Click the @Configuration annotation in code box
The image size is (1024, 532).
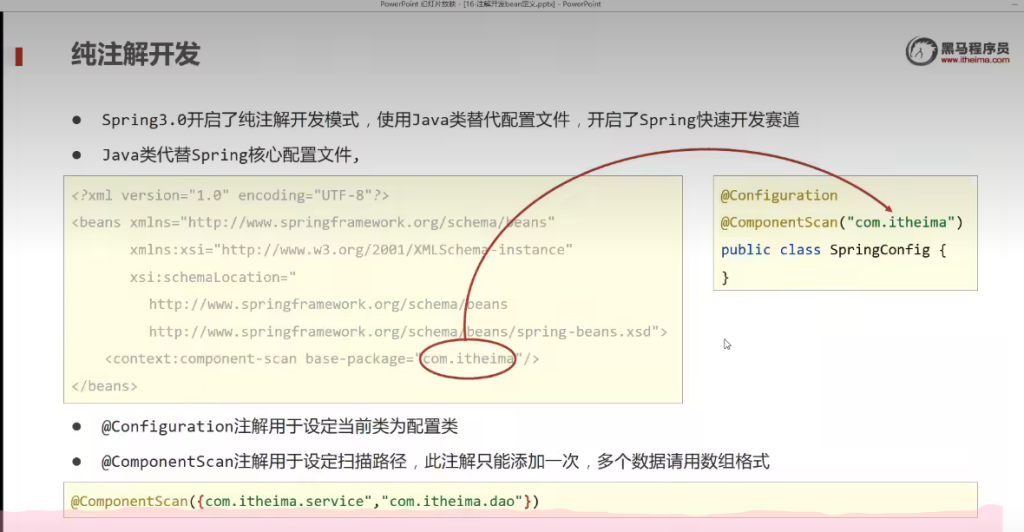point(779,195)
